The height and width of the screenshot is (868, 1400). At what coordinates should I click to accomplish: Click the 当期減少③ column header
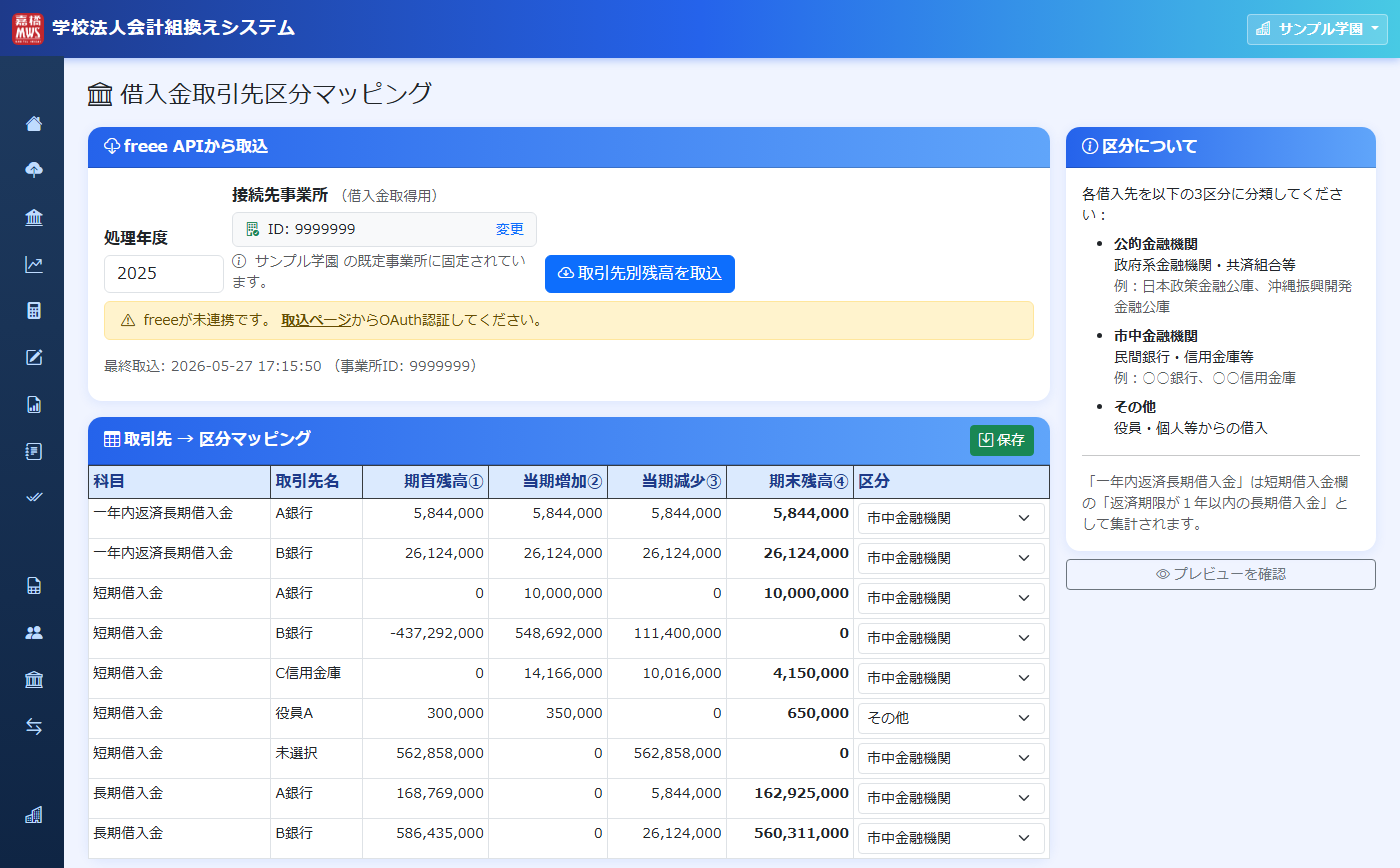click(667, 482)
